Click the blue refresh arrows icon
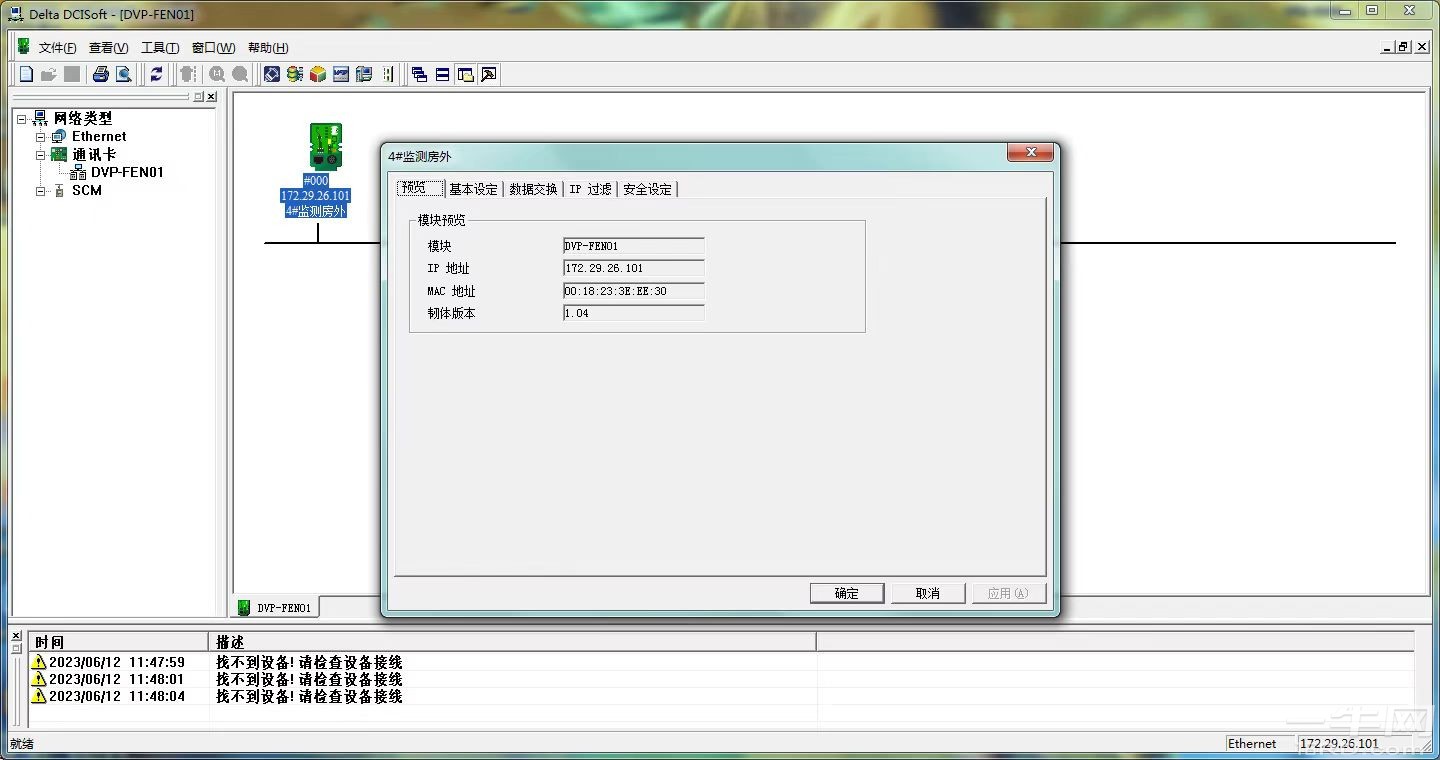This screenshot has width=1440, height=760. (x=156, y=74)
